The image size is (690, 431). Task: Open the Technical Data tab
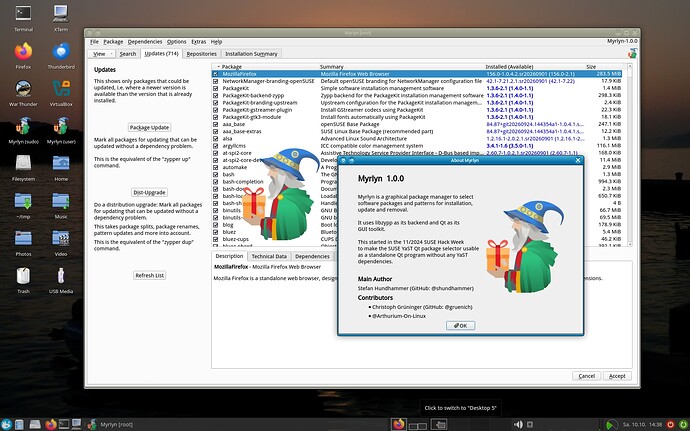269,256
